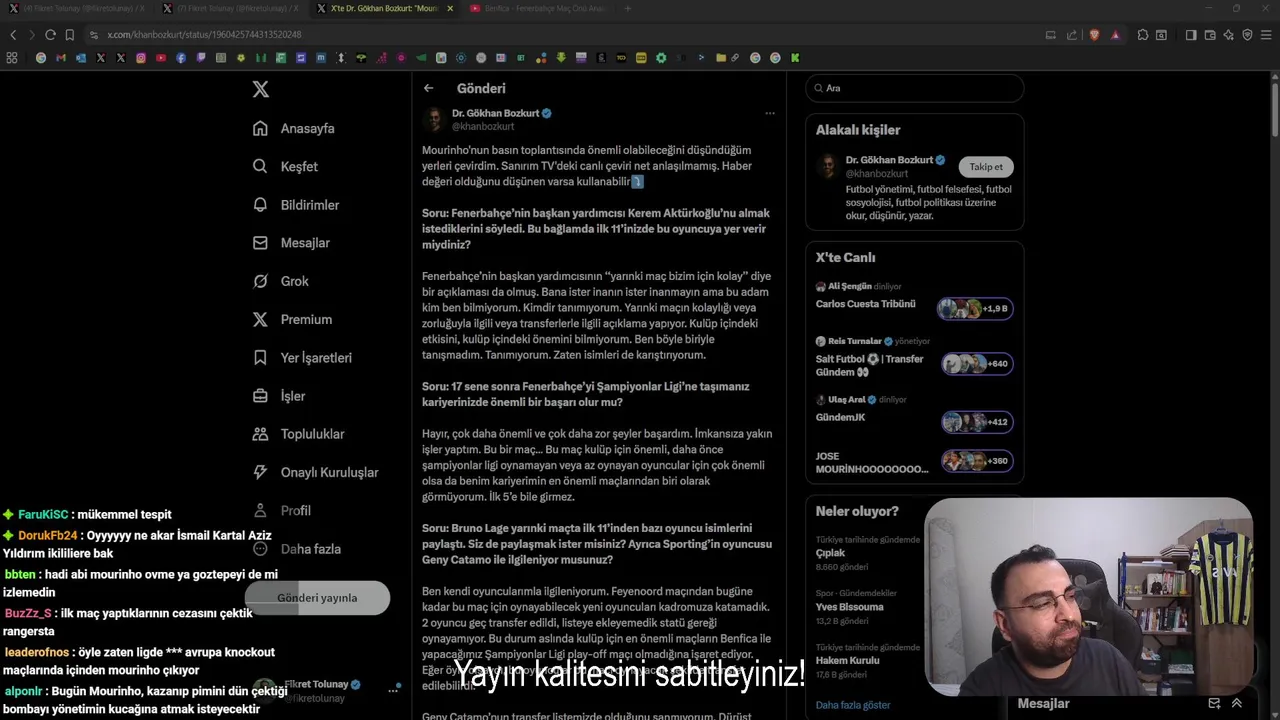The height and width of the screenshot is (720, 1280).
Task: Open Facebook bookmark icon
Action: [x=181, y=58]
